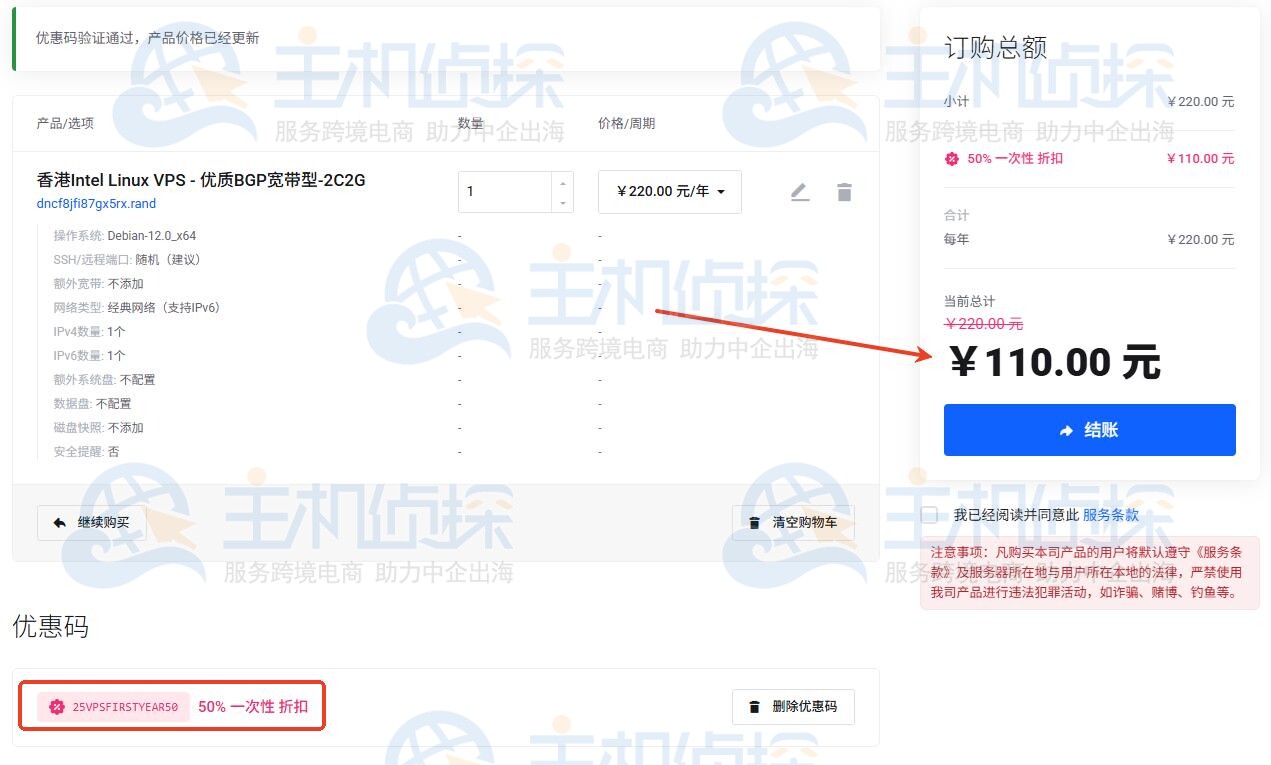Click the discount badge icon next to 50% 一次性 折扣

click(x=951, y=158)
